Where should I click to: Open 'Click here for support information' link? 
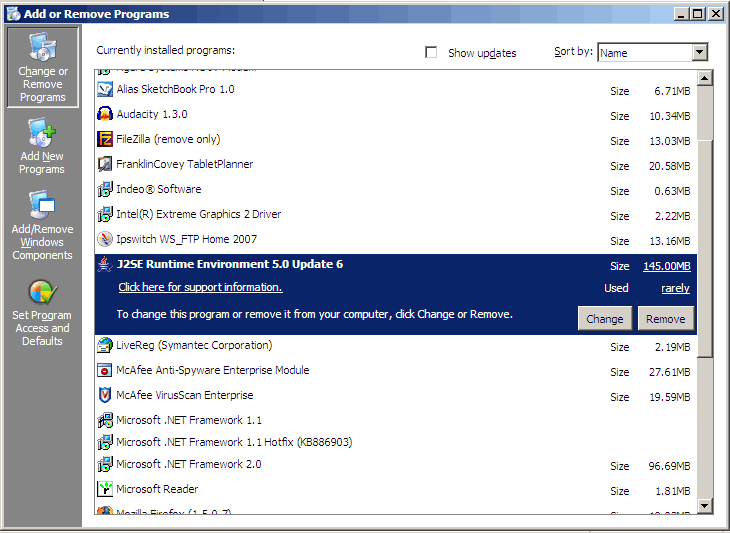[x=200, y=287]
